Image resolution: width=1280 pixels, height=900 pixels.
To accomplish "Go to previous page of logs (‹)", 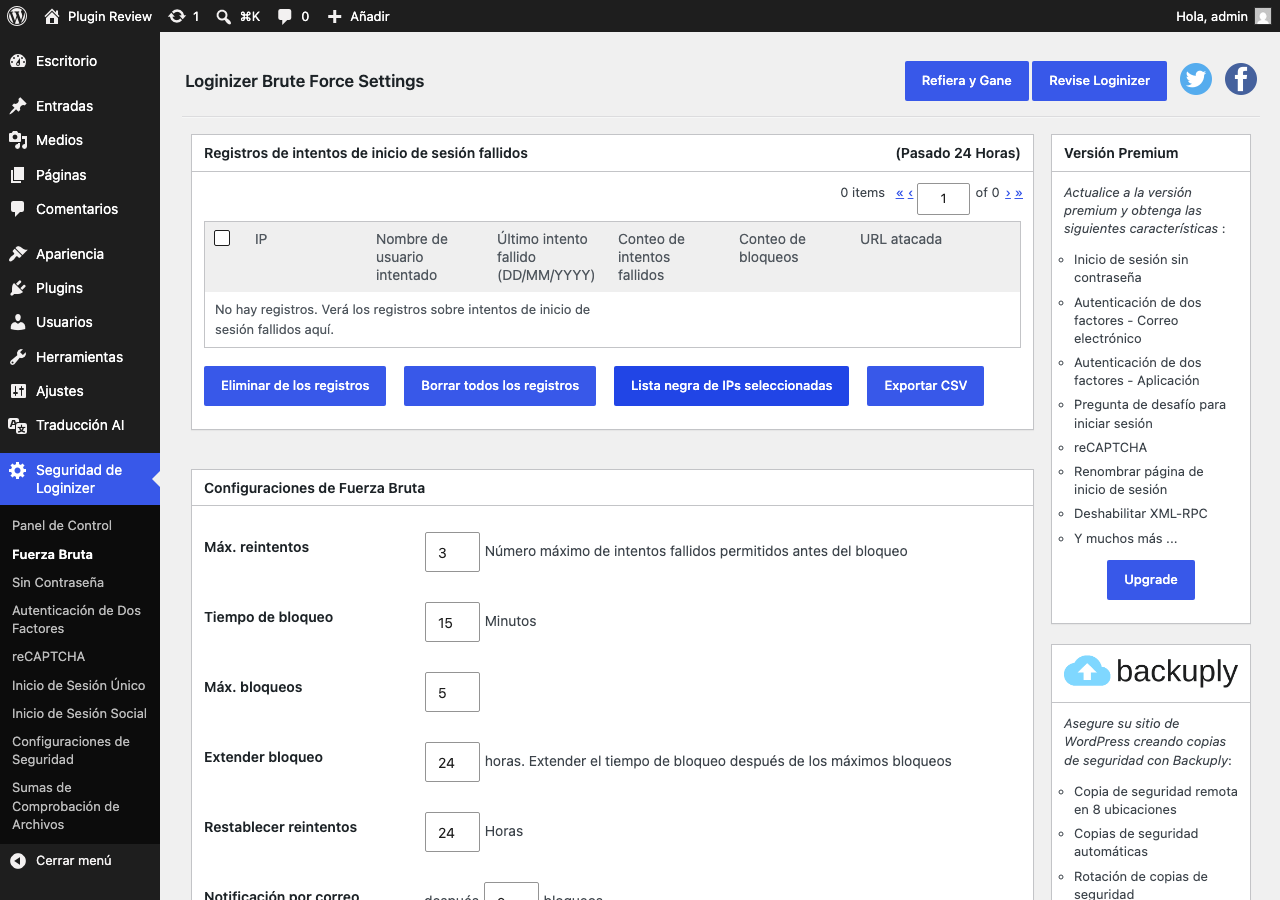I will 910,192.
